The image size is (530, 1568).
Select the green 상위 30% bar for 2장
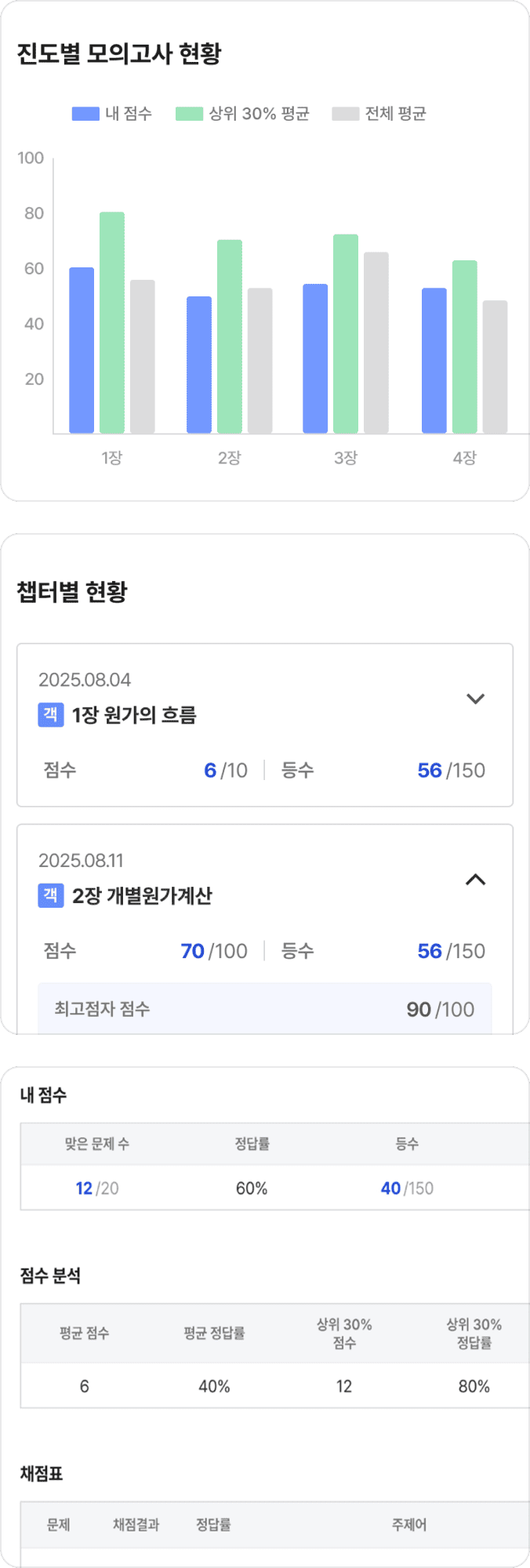coord(230,336)
